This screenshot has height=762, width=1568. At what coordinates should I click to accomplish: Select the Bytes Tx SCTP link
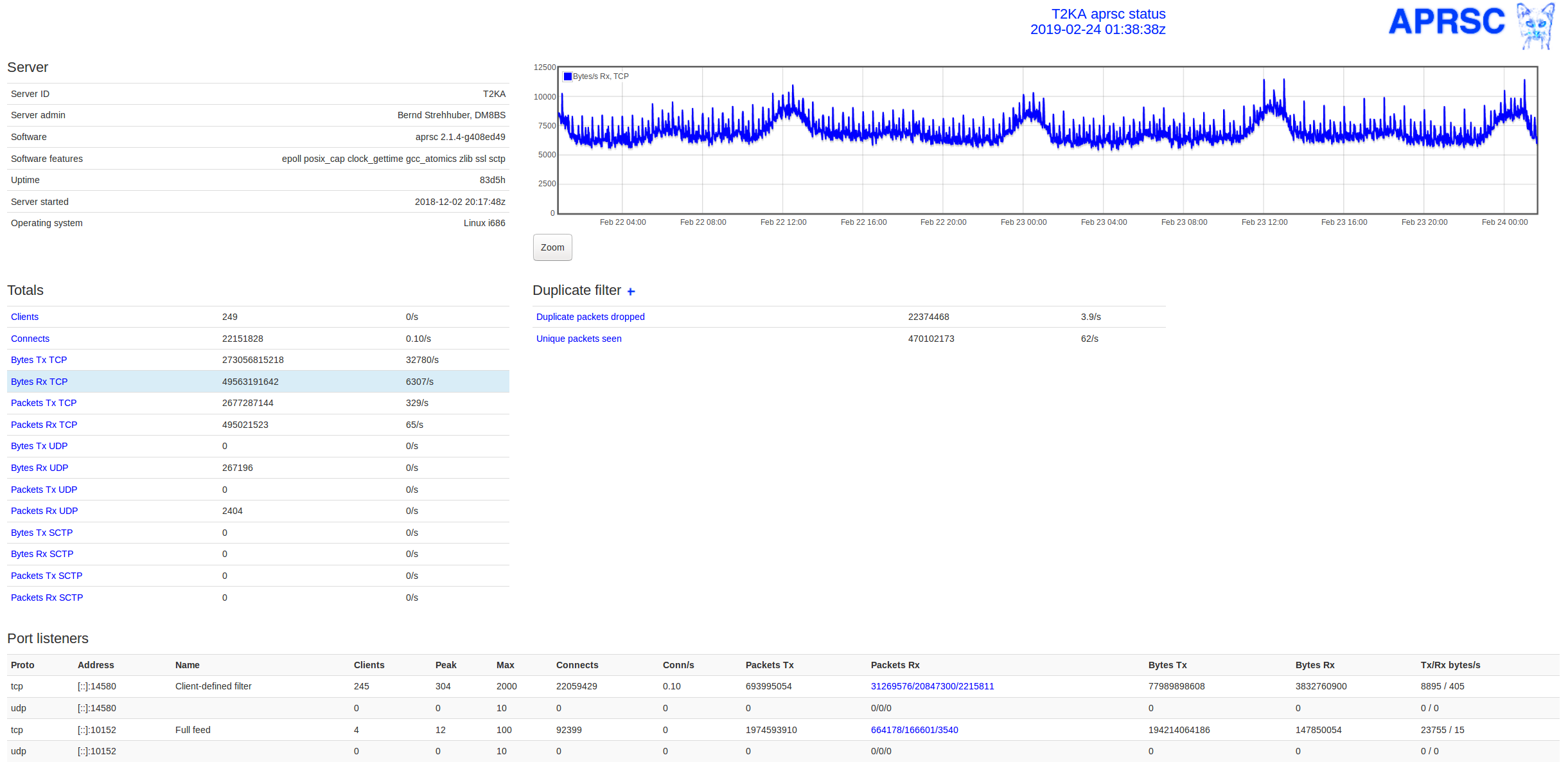click(x=42, y=533)
